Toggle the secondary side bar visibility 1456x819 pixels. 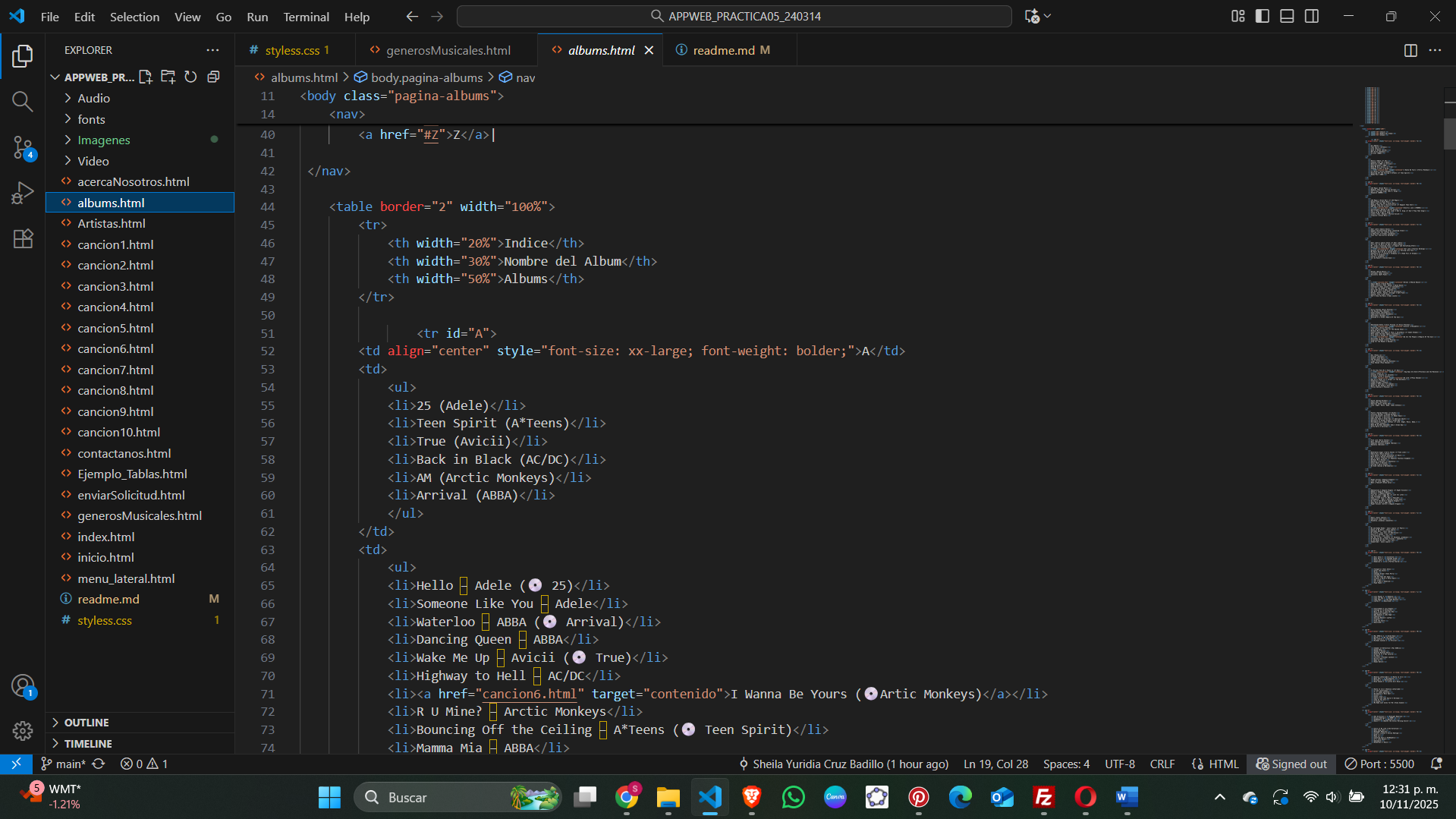1312,16
